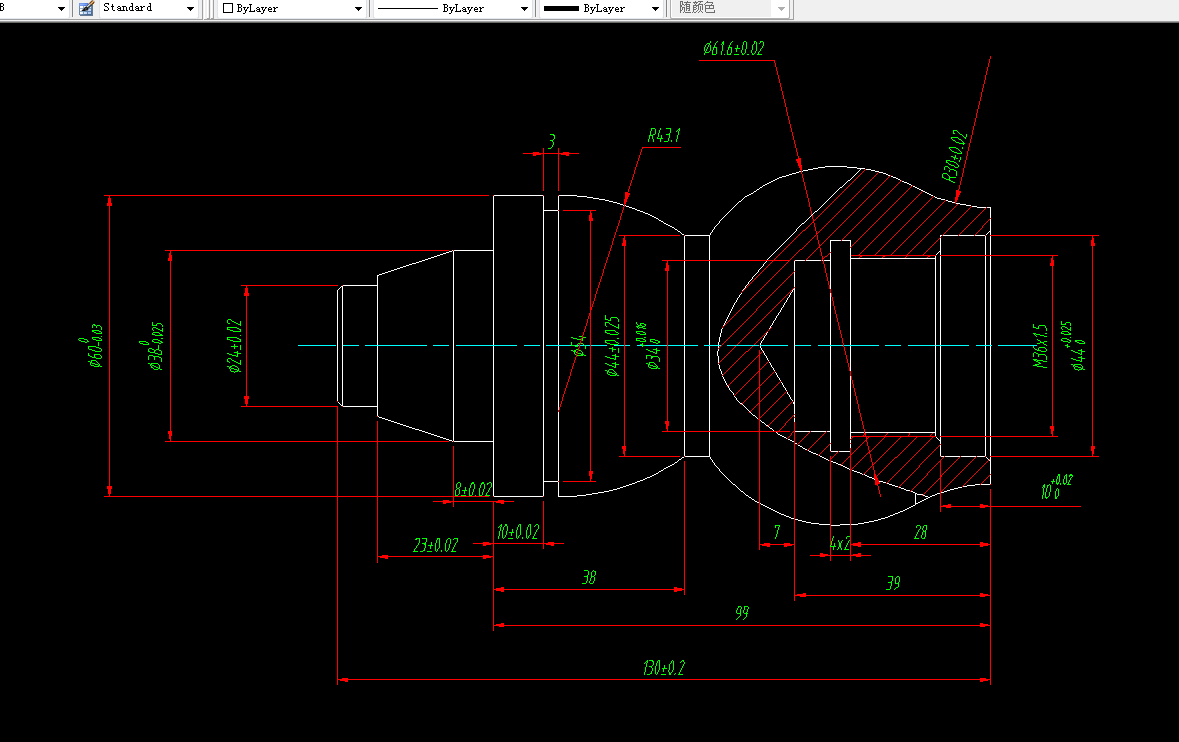Select the 3 width dimension at top

(x=551, y=141)
